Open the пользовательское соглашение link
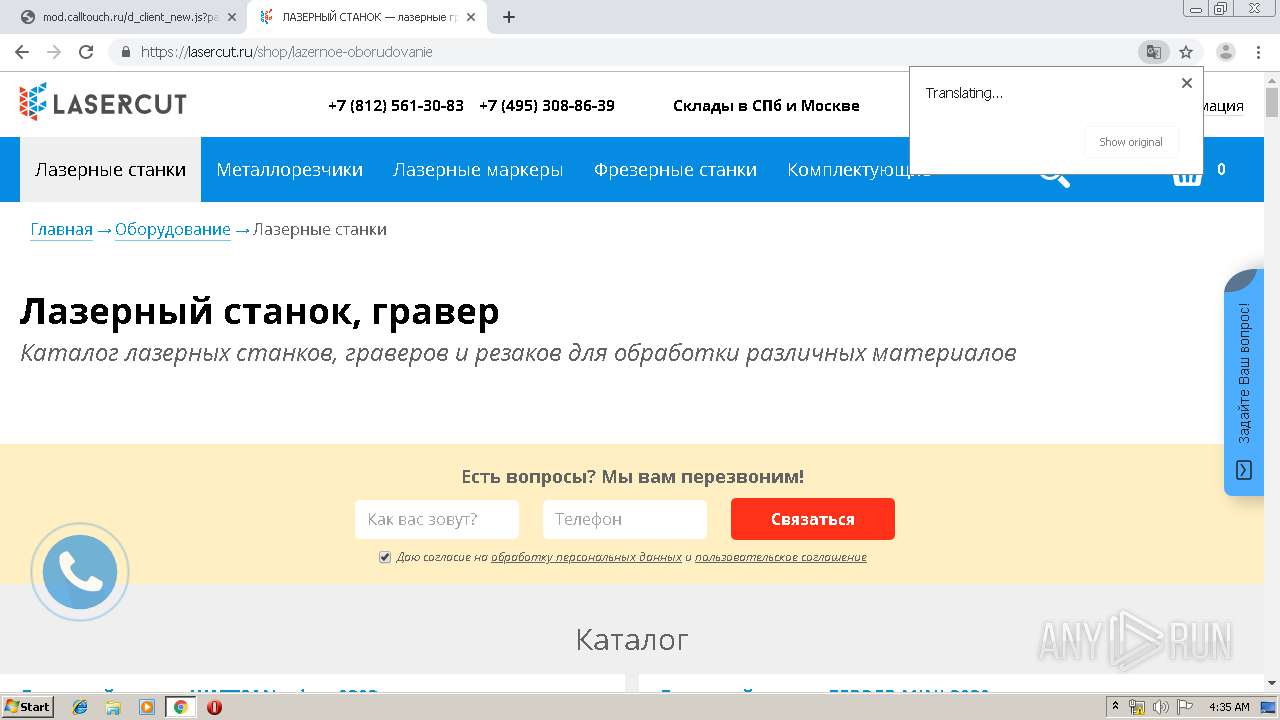This screenshot has height=720, width=1280. tap(781, 557)
